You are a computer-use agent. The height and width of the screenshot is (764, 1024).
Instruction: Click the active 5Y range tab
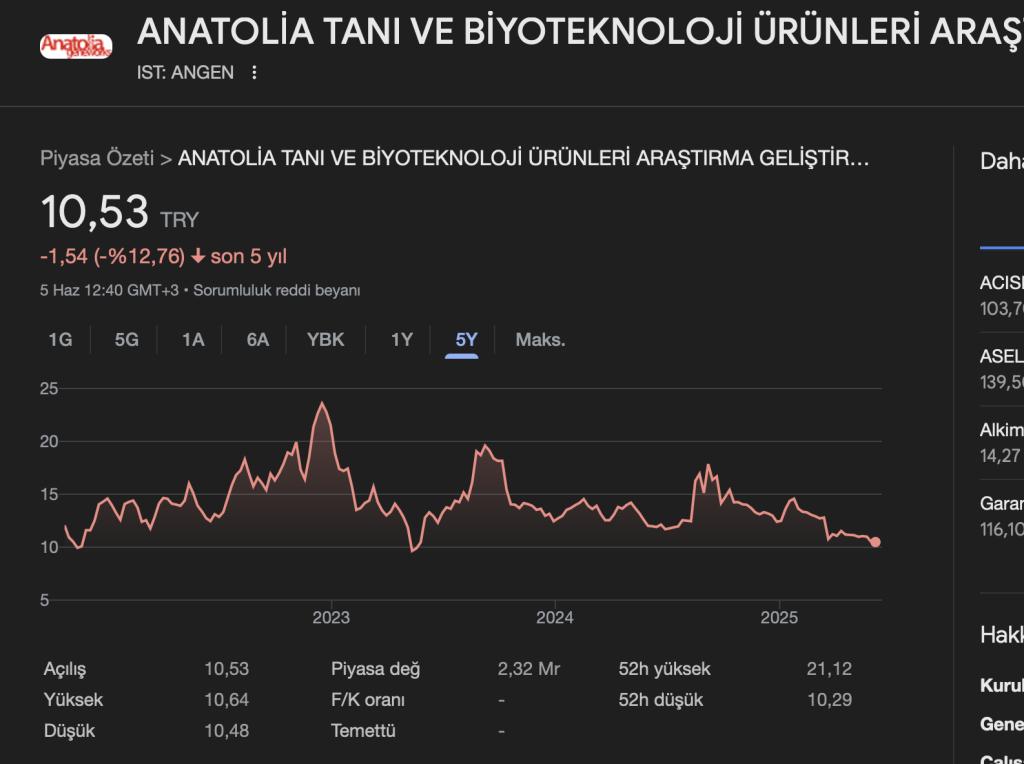466,340
